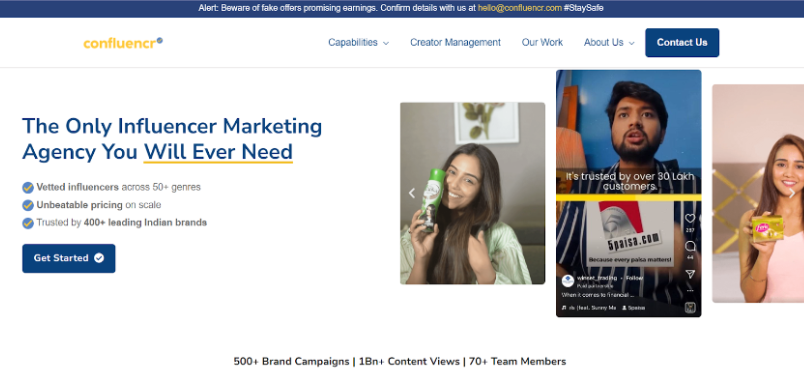Click the Get Started button
804x389 pixels.
tap(69, 258)
